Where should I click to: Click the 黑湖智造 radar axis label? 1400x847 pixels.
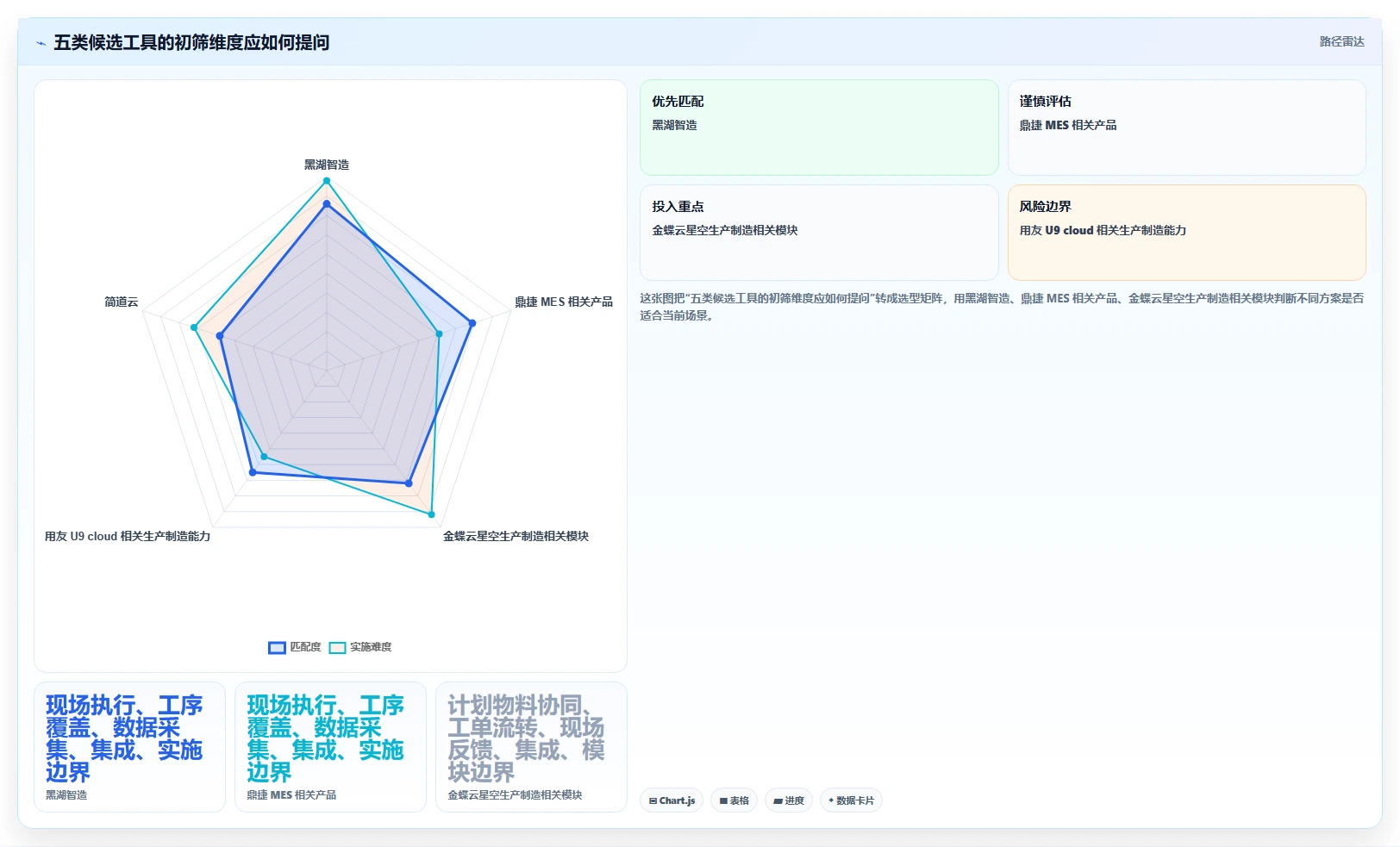point(327,165)
